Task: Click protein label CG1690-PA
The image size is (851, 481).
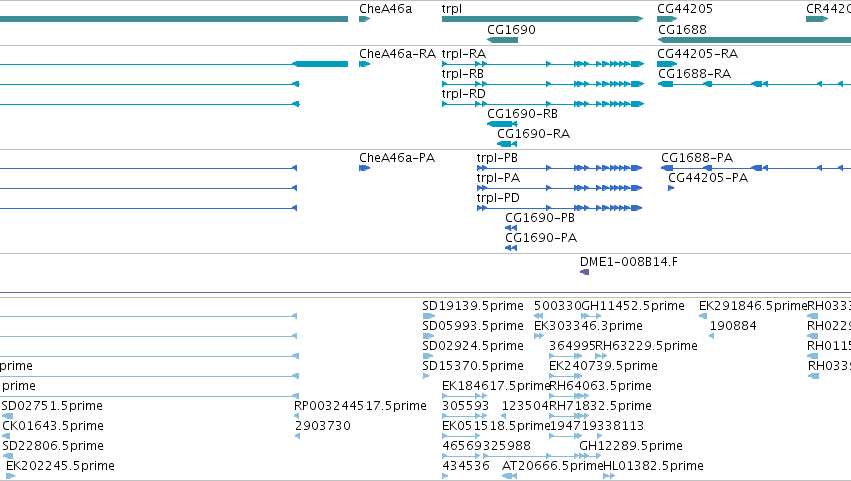Action: point(541,238)
